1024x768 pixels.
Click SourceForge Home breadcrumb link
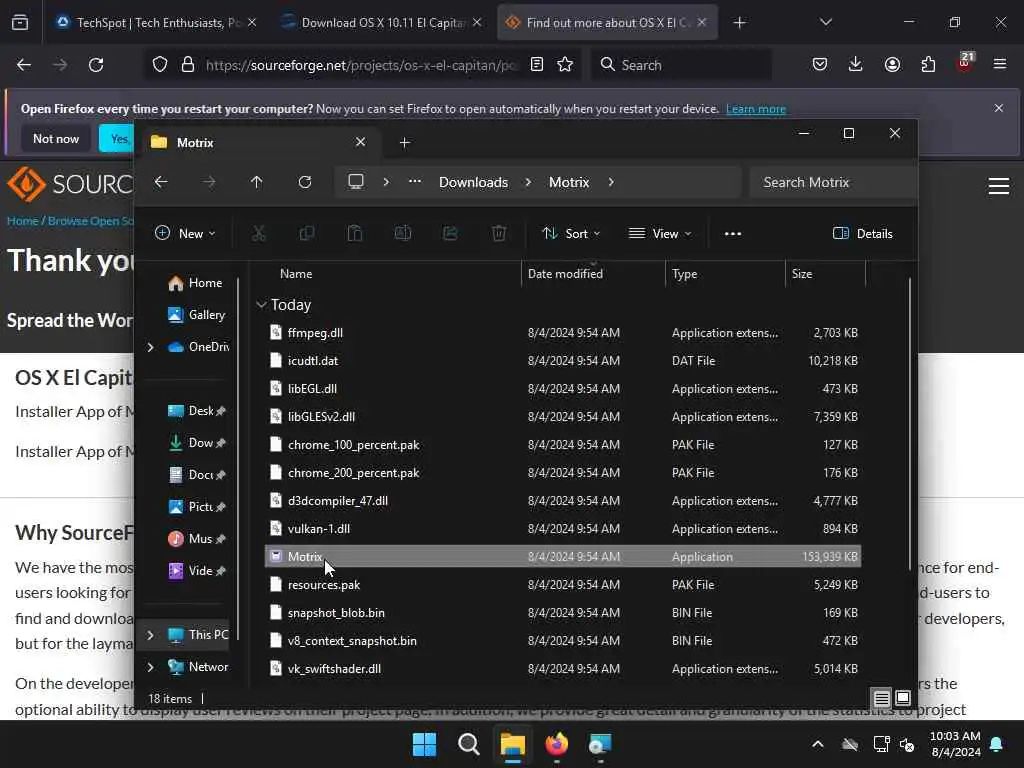[x=23, y=221]
